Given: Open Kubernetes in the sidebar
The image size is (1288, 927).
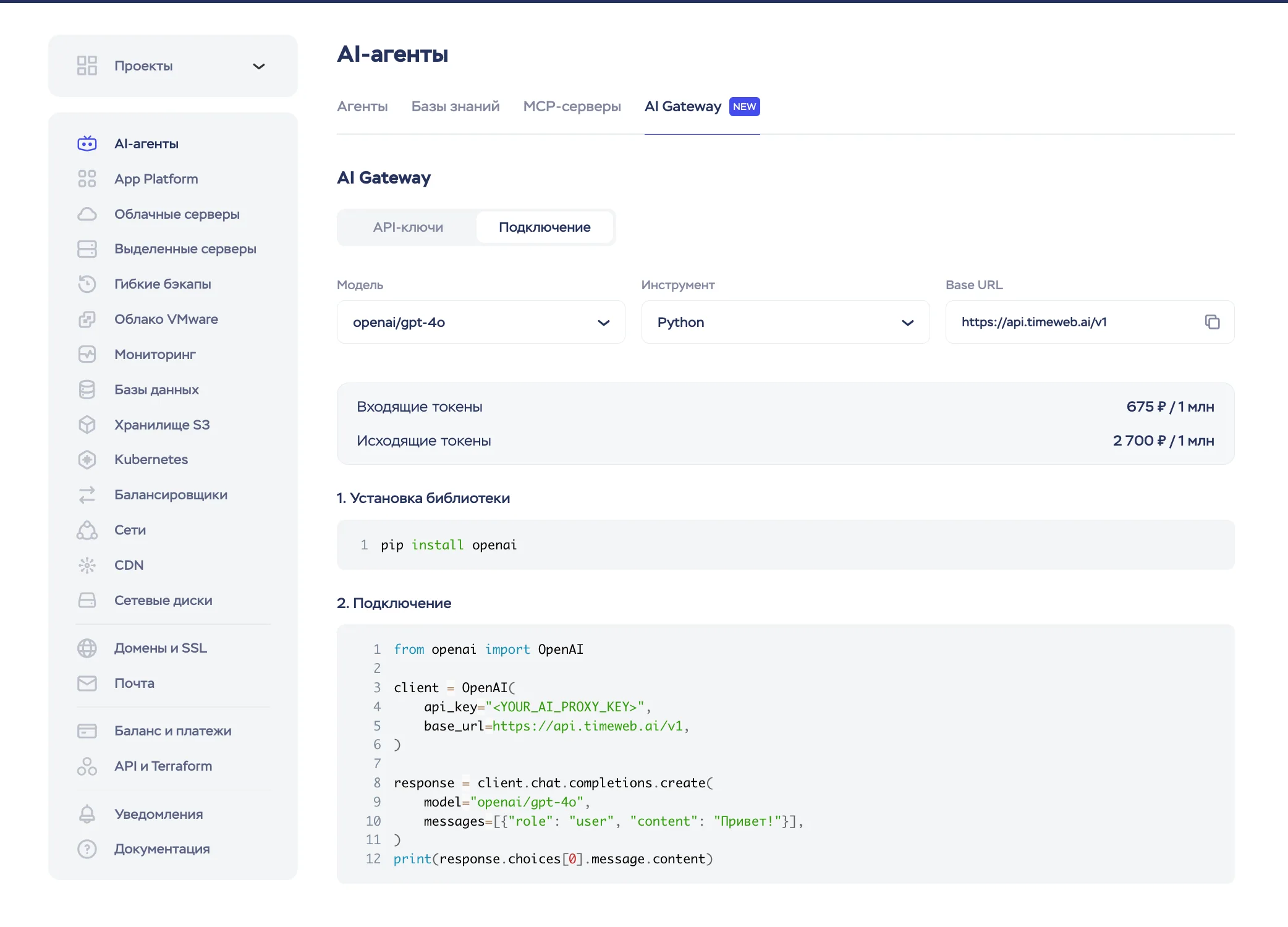Looking at the screenshot, I should (151, 459).
